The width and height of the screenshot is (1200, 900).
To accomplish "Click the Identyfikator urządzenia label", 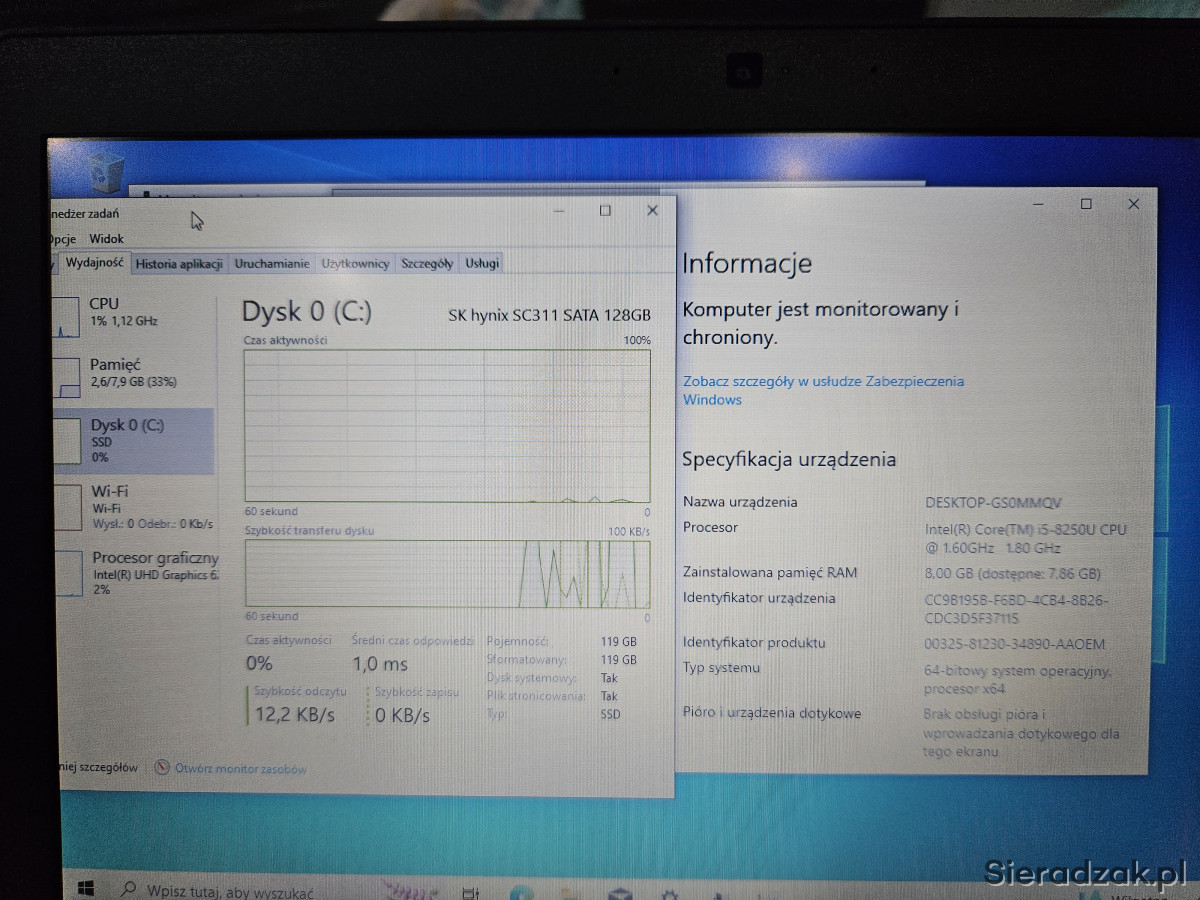I will coord(759,598).
